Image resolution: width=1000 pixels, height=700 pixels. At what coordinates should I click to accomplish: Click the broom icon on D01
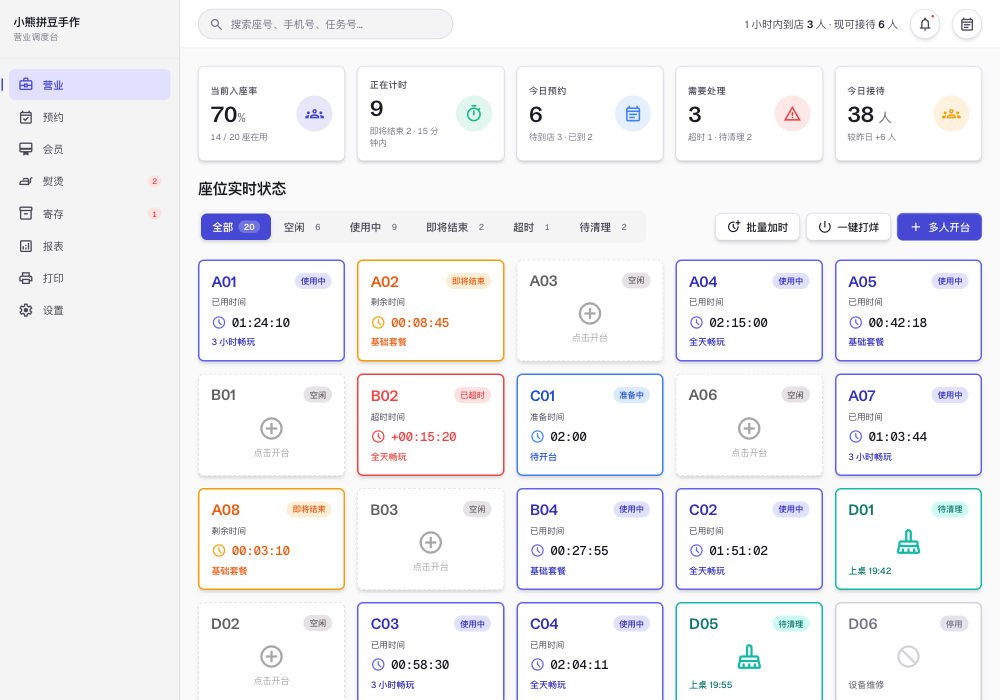[x=908, y=543]
